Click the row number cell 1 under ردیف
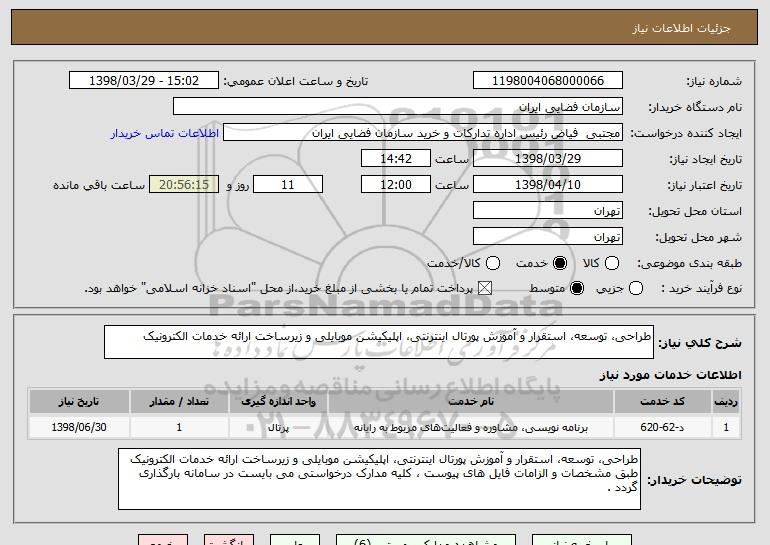Screen dimensions: 770x545 (726, 427)
